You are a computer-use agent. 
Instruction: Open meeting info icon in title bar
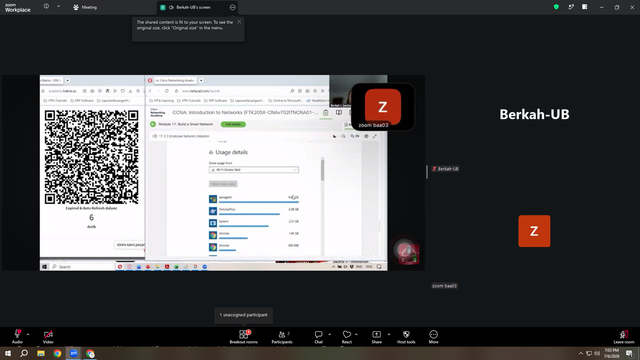pyautogui.click(x=46, y=7)
